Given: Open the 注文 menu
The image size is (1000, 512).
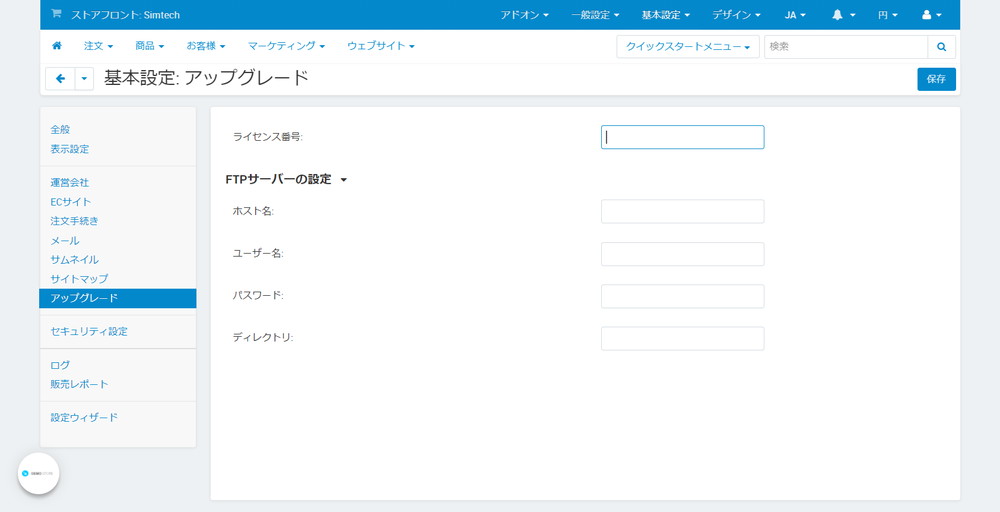Looking at the screenshot, I should 98,46.
